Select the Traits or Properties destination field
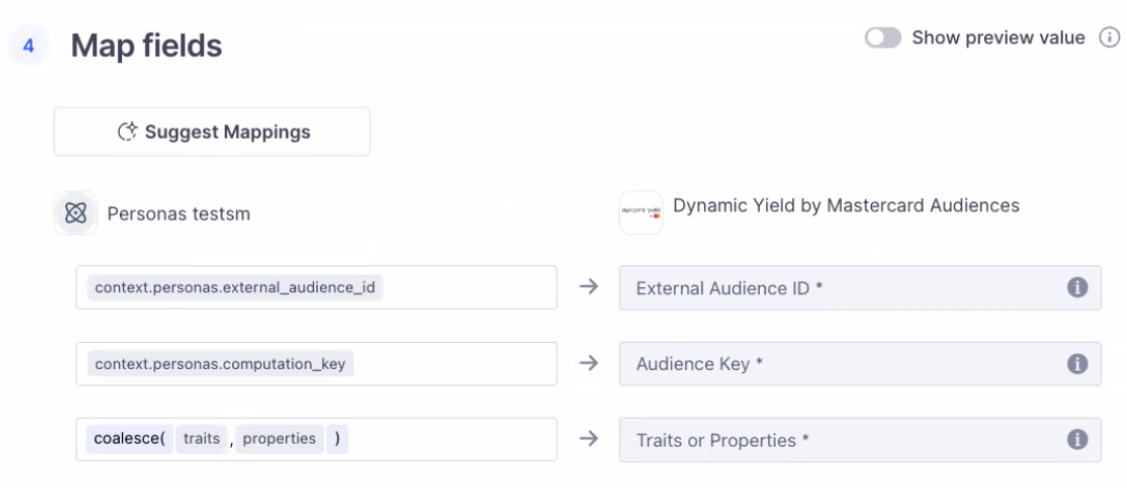 860,439
